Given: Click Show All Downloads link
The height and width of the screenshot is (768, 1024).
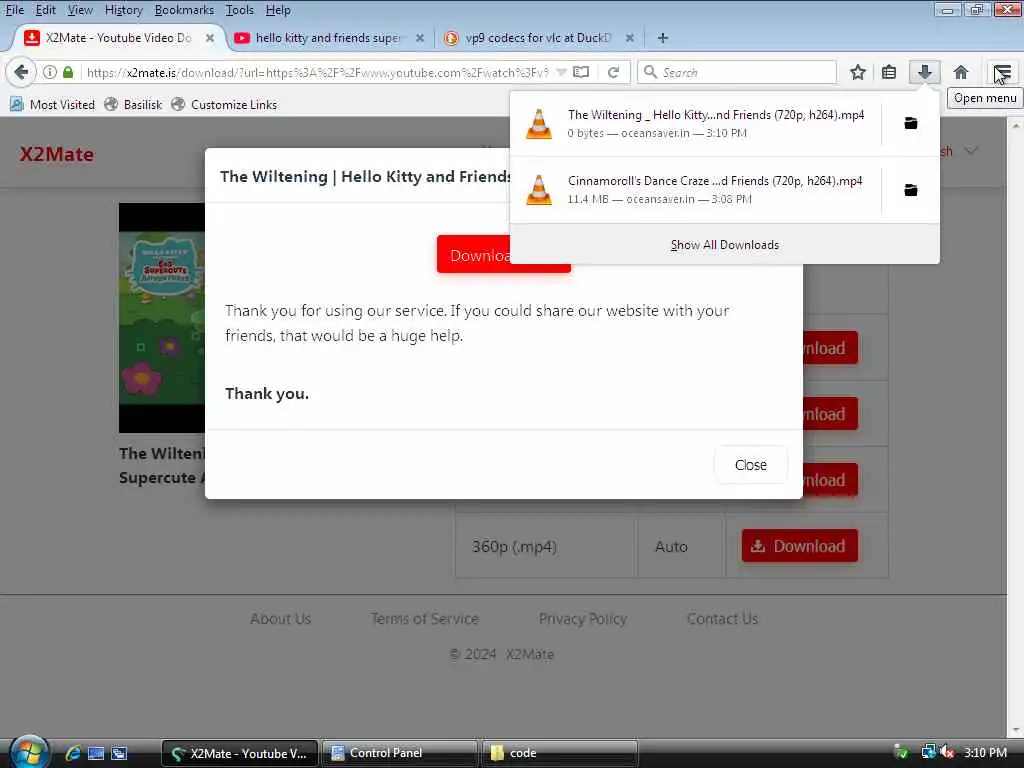Looking at the screenshot, I should 724,245.
